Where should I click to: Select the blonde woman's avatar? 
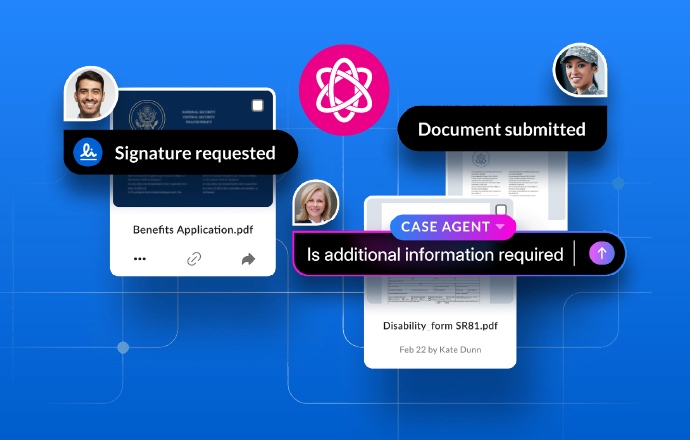coord(316,203)
